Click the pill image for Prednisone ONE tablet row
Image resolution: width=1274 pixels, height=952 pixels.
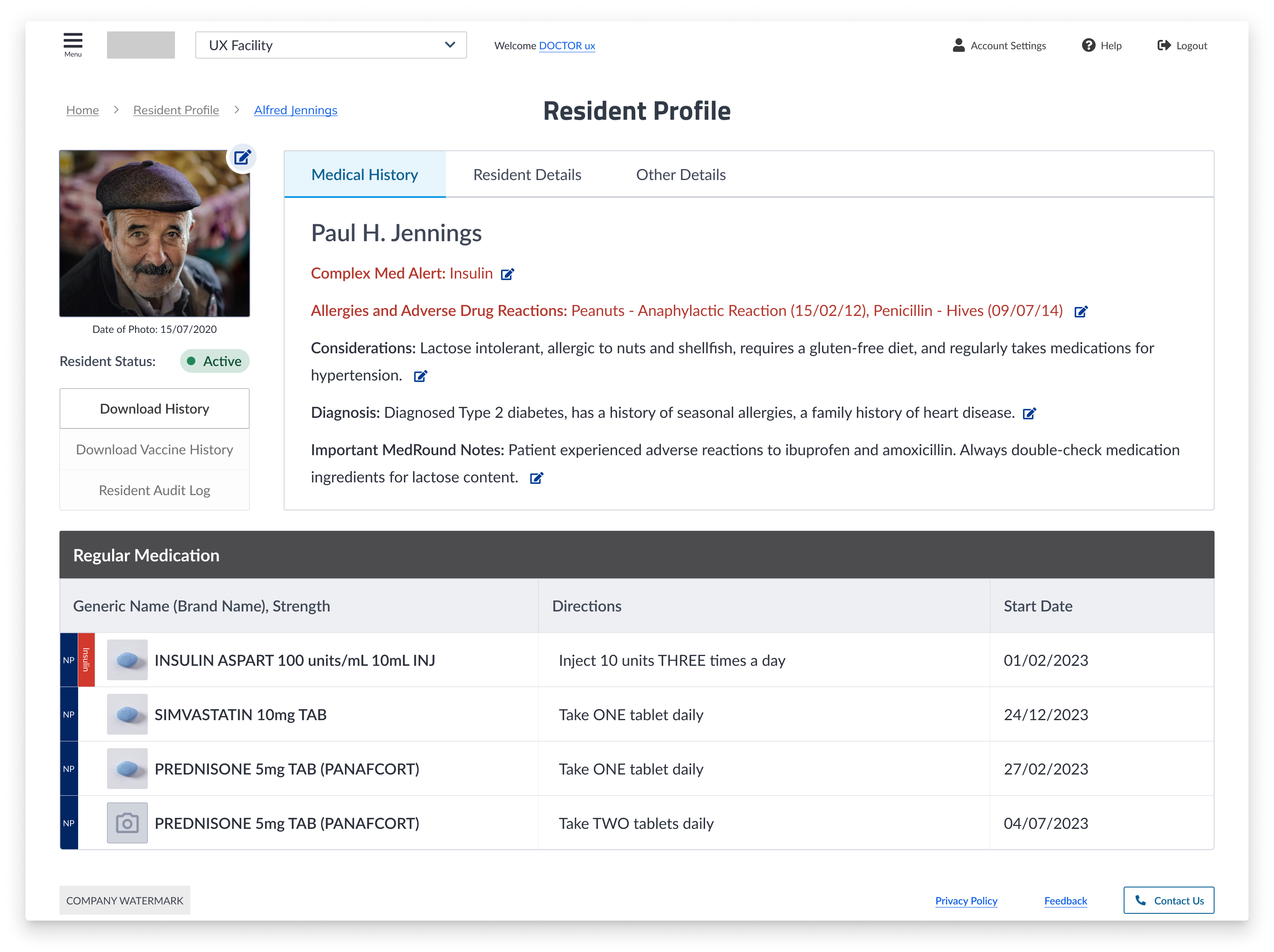click(x=127, y=769)
